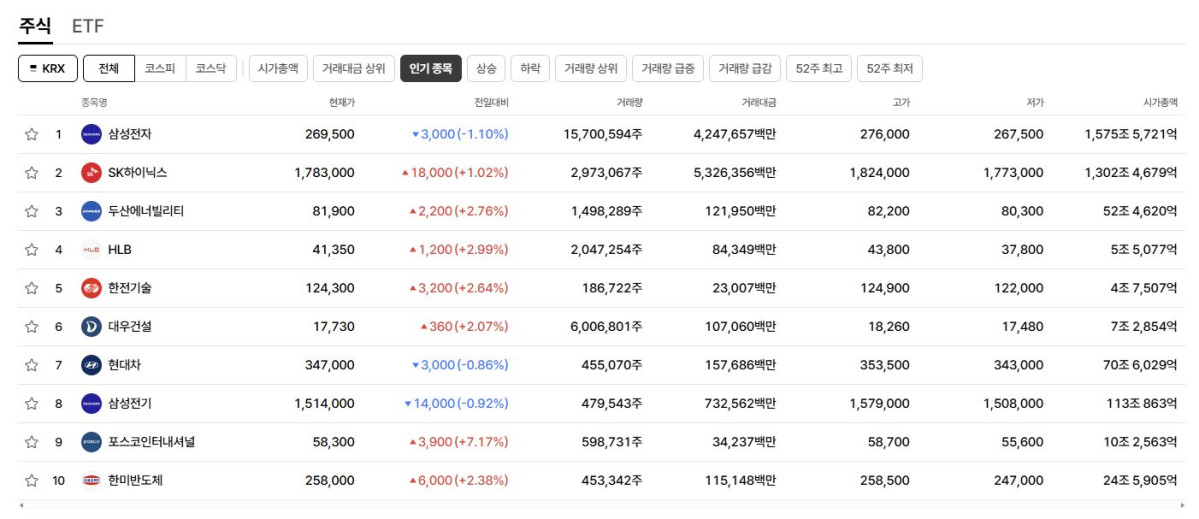Toggle the star for 대우건설

pyautogui.click(x=31, y=327)
